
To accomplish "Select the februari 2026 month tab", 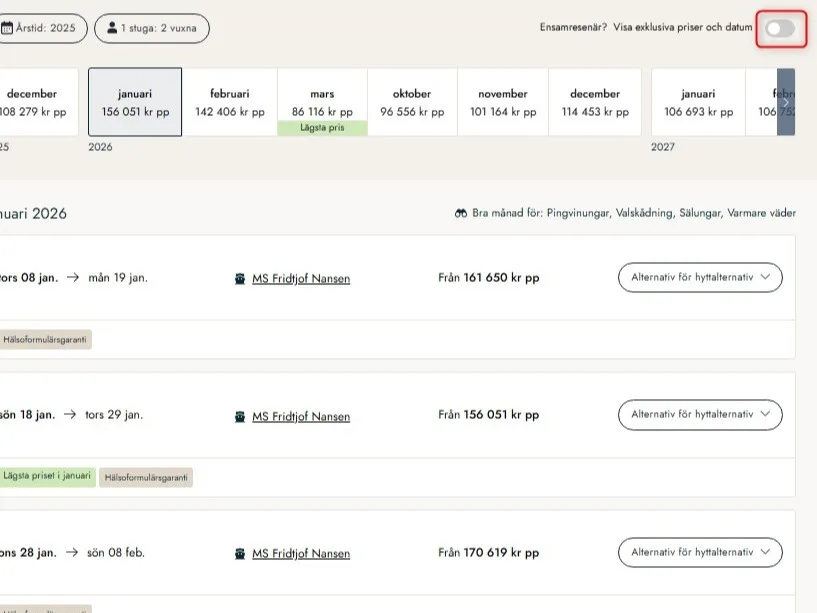I will 230,102.
